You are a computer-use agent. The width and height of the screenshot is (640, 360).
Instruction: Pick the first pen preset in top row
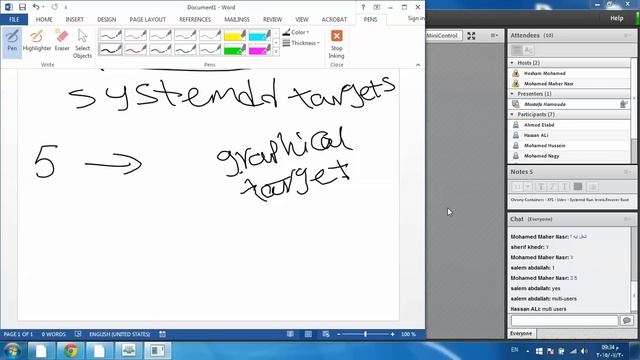pyautogui.click(x=111, y=36)
